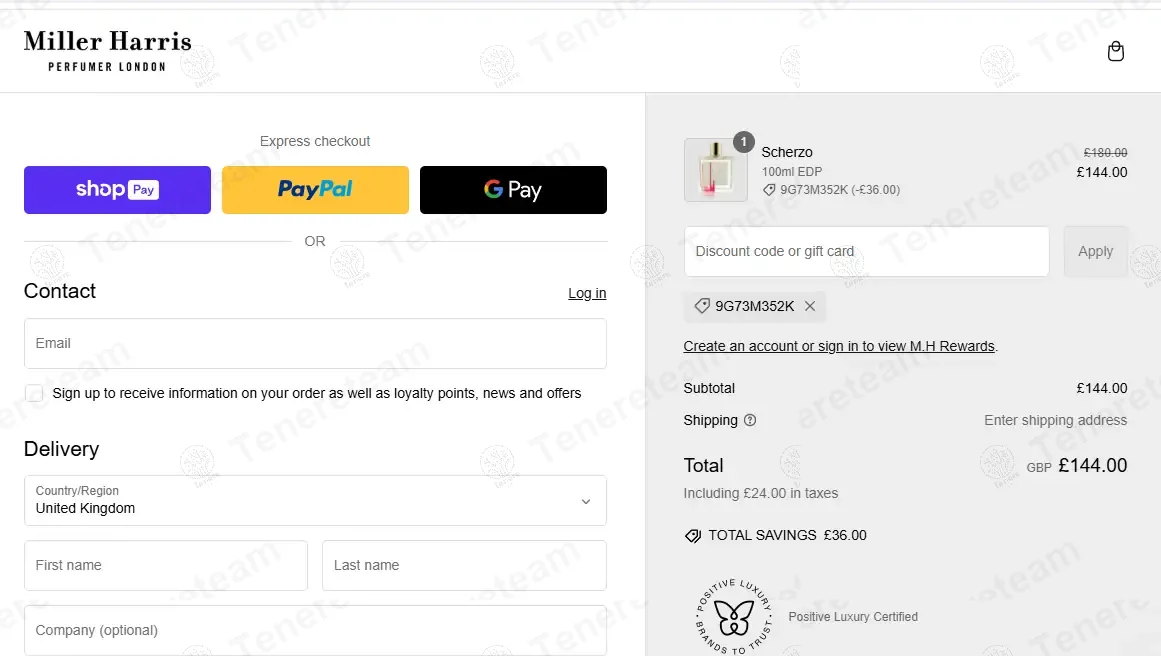Click the shipping help question mark icon

[x=750, y=421]
